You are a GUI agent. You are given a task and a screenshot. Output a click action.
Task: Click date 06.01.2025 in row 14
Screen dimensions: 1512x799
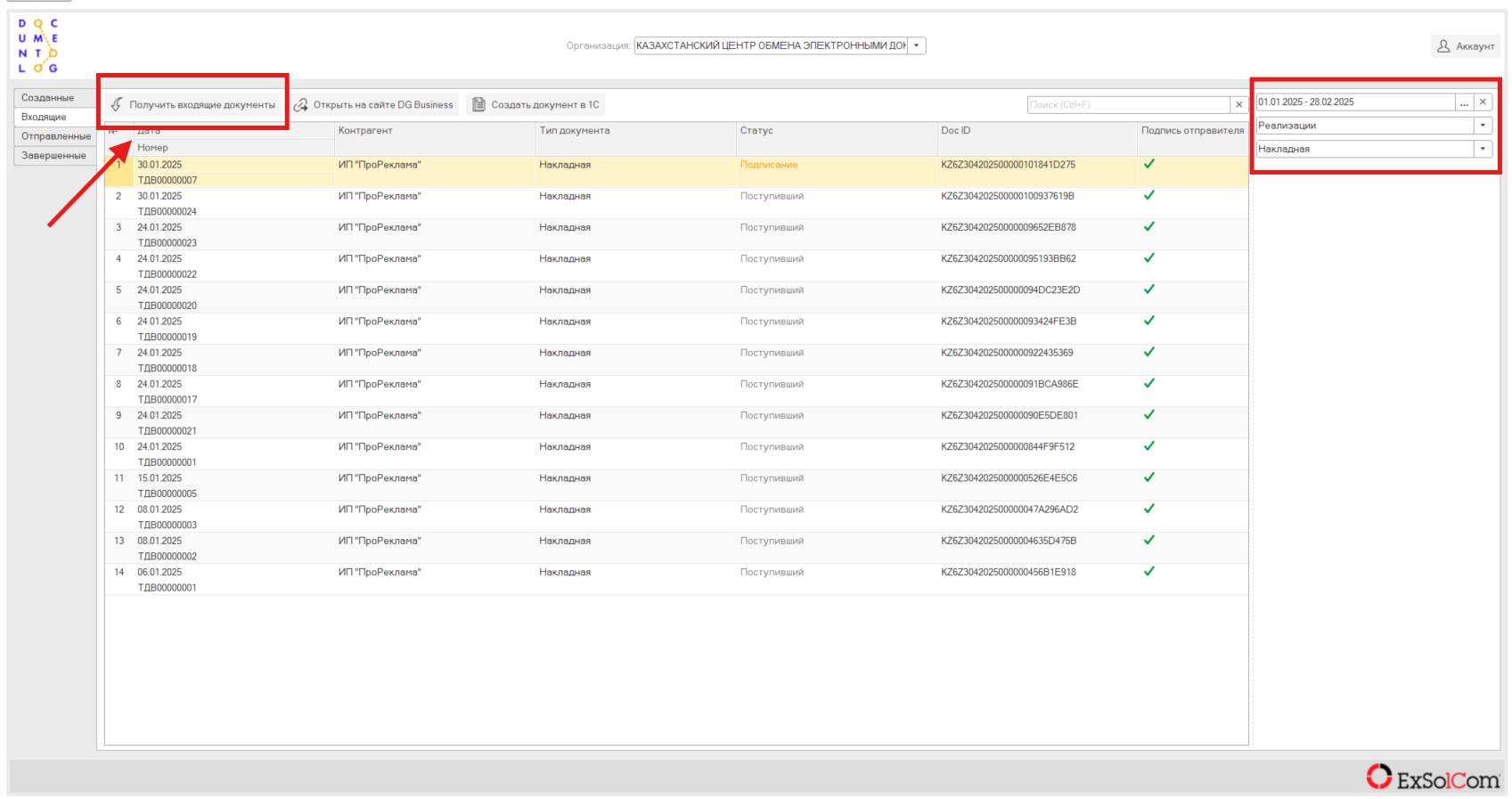click(159, 573)
